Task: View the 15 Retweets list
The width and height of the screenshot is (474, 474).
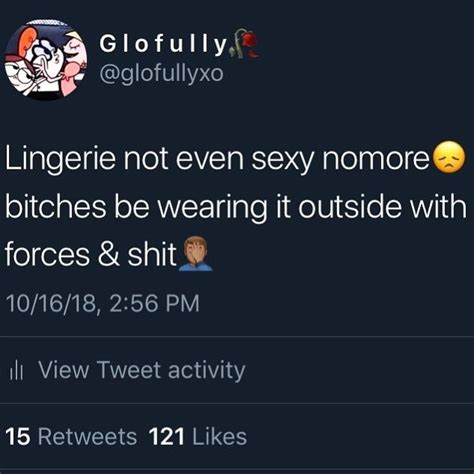Action: 71,437
